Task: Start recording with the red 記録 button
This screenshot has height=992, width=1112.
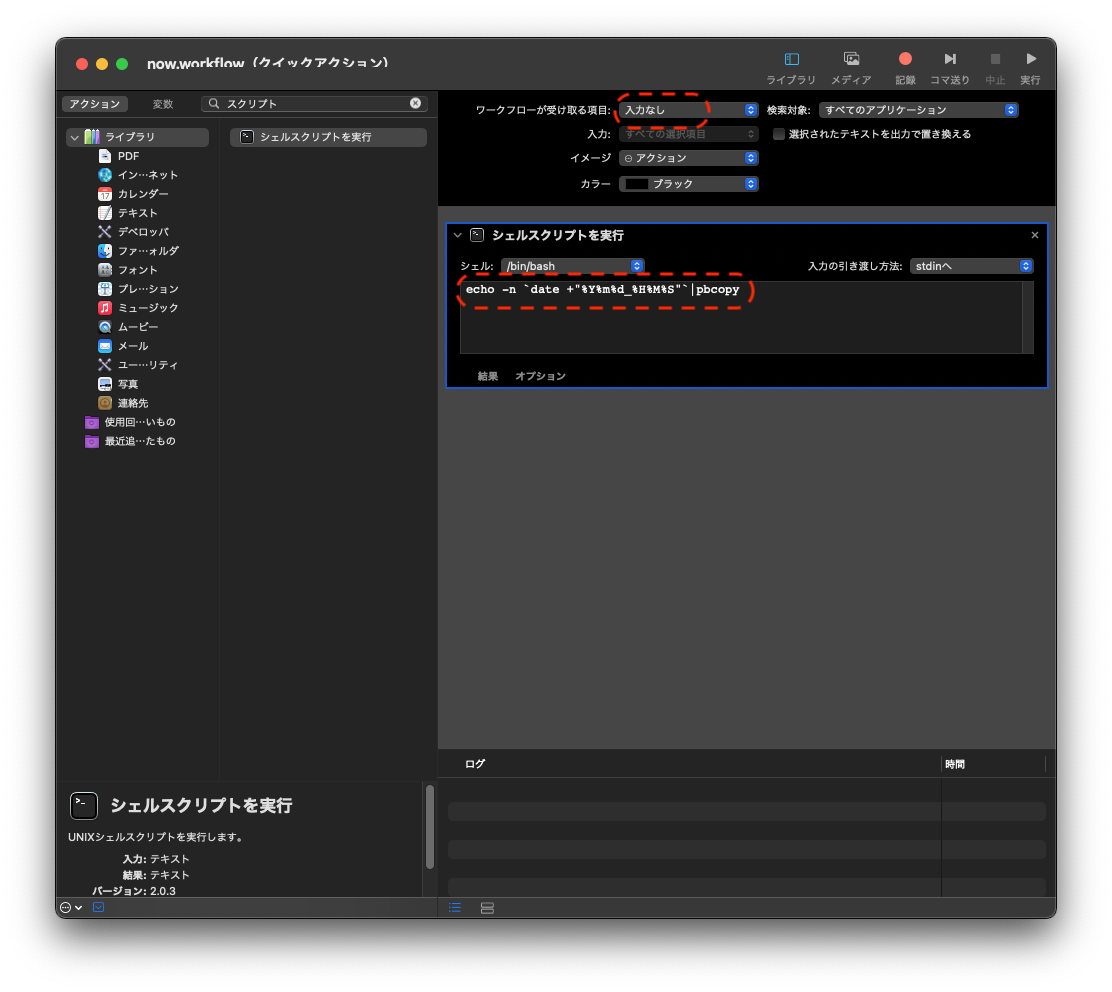Action: [x=905, y=59]
